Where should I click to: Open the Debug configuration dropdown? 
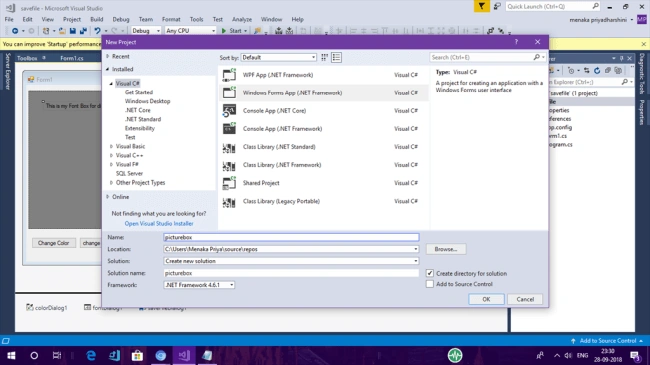pyautogui.click(x=146, y=31)
